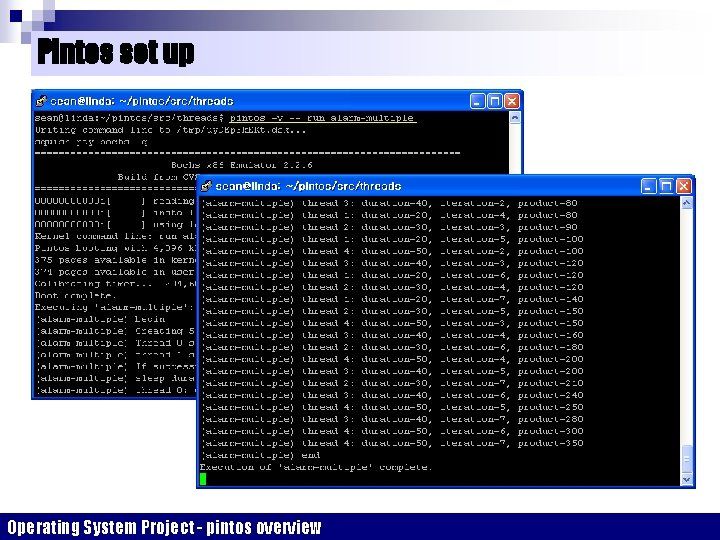Click the 'Execution of alarm-multiple complete.' line
The height and width of the screenshot is (540, 720).
[x=316, y=467]
